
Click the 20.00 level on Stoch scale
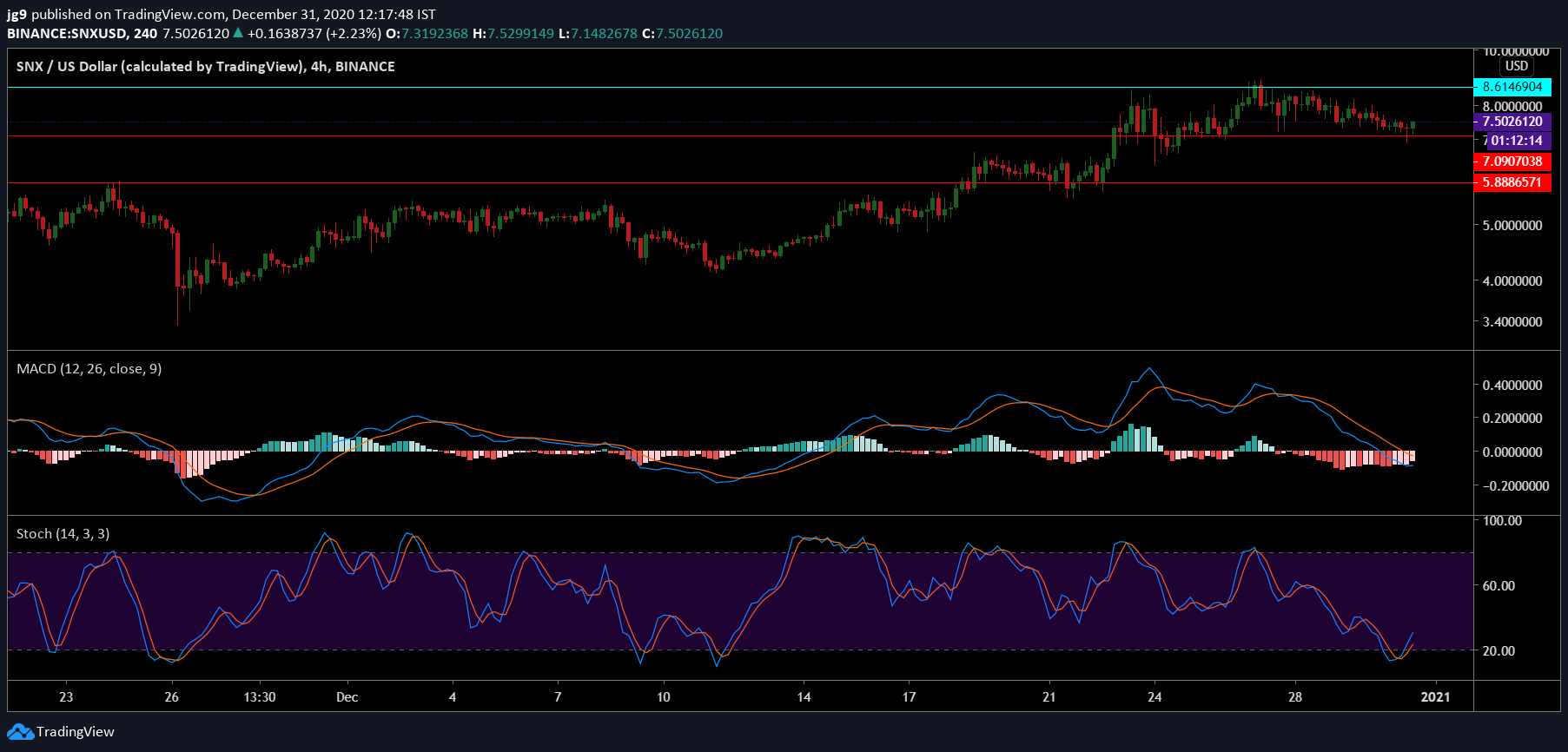click(x=1499, y=650)
